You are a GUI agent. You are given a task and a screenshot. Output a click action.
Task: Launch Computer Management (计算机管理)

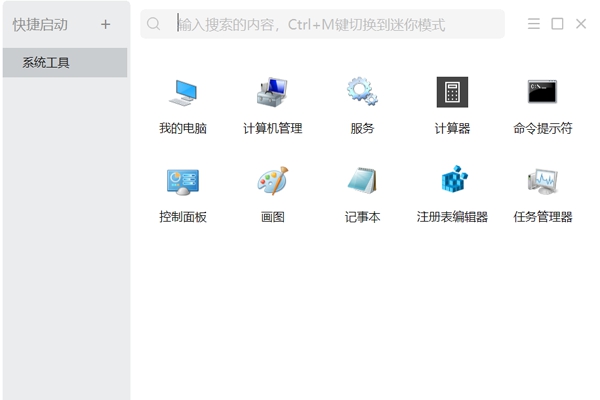tap(272, 93)
